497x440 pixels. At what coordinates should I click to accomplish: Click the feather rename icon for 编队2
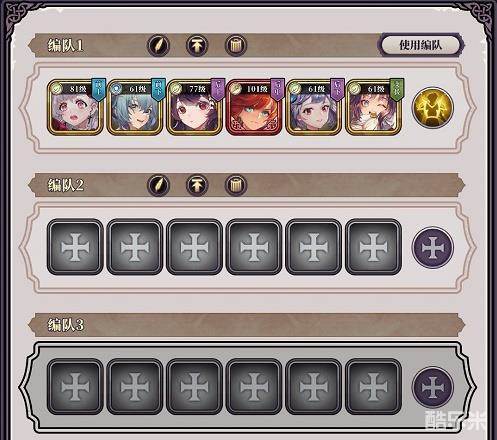159,185
